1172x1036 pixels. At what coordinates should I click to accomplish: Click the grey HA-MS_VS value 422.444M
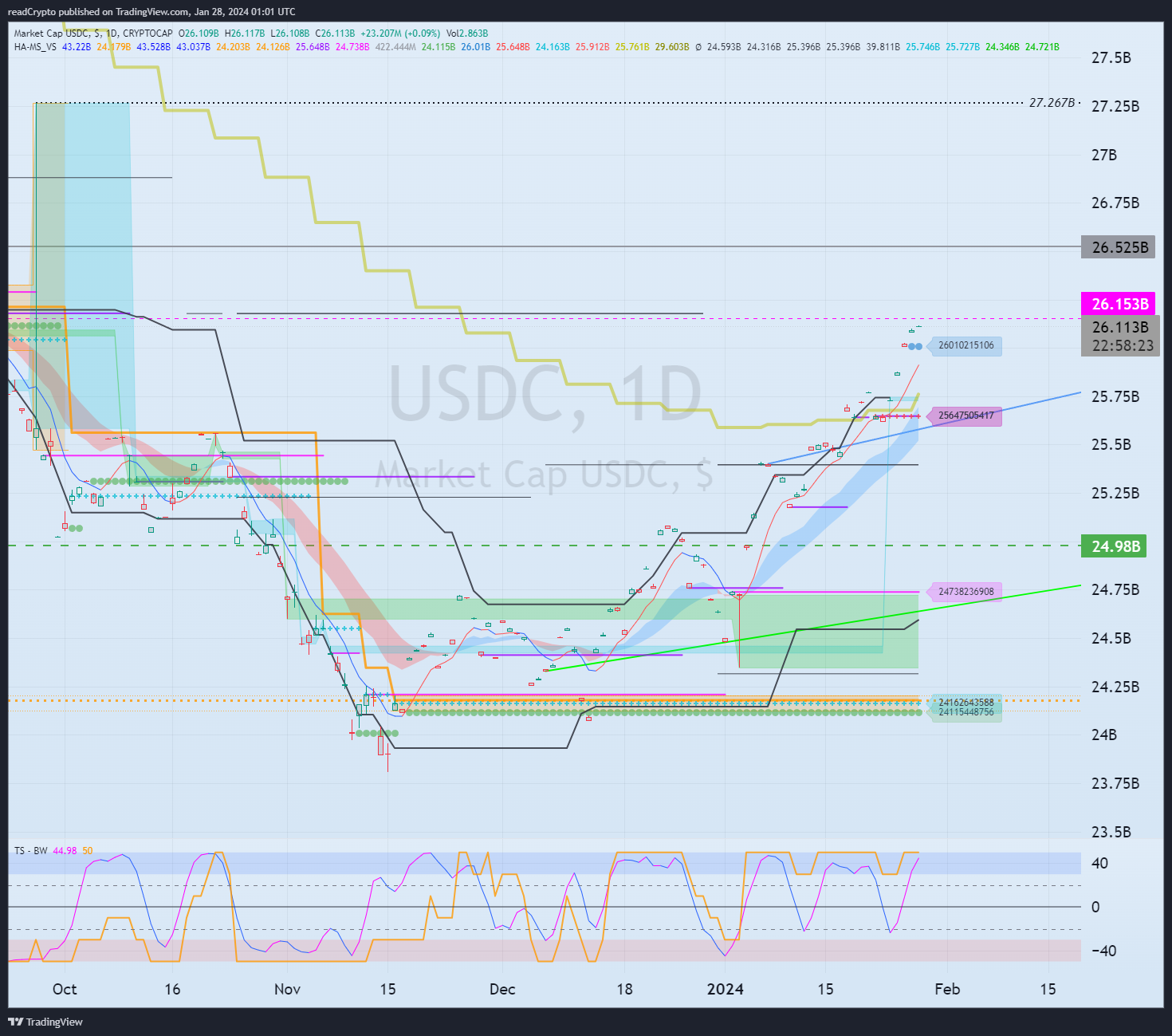click(x=395, y=47)
